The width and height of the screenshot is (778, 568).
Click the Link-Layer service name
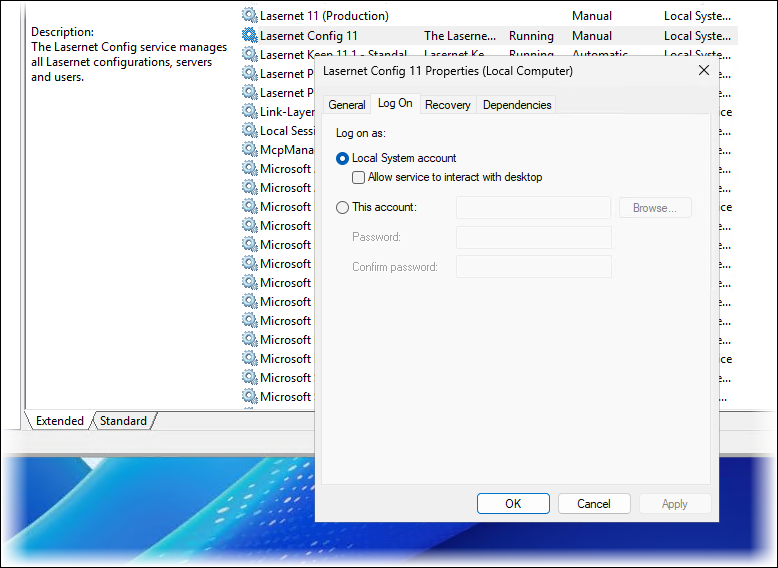287,112
